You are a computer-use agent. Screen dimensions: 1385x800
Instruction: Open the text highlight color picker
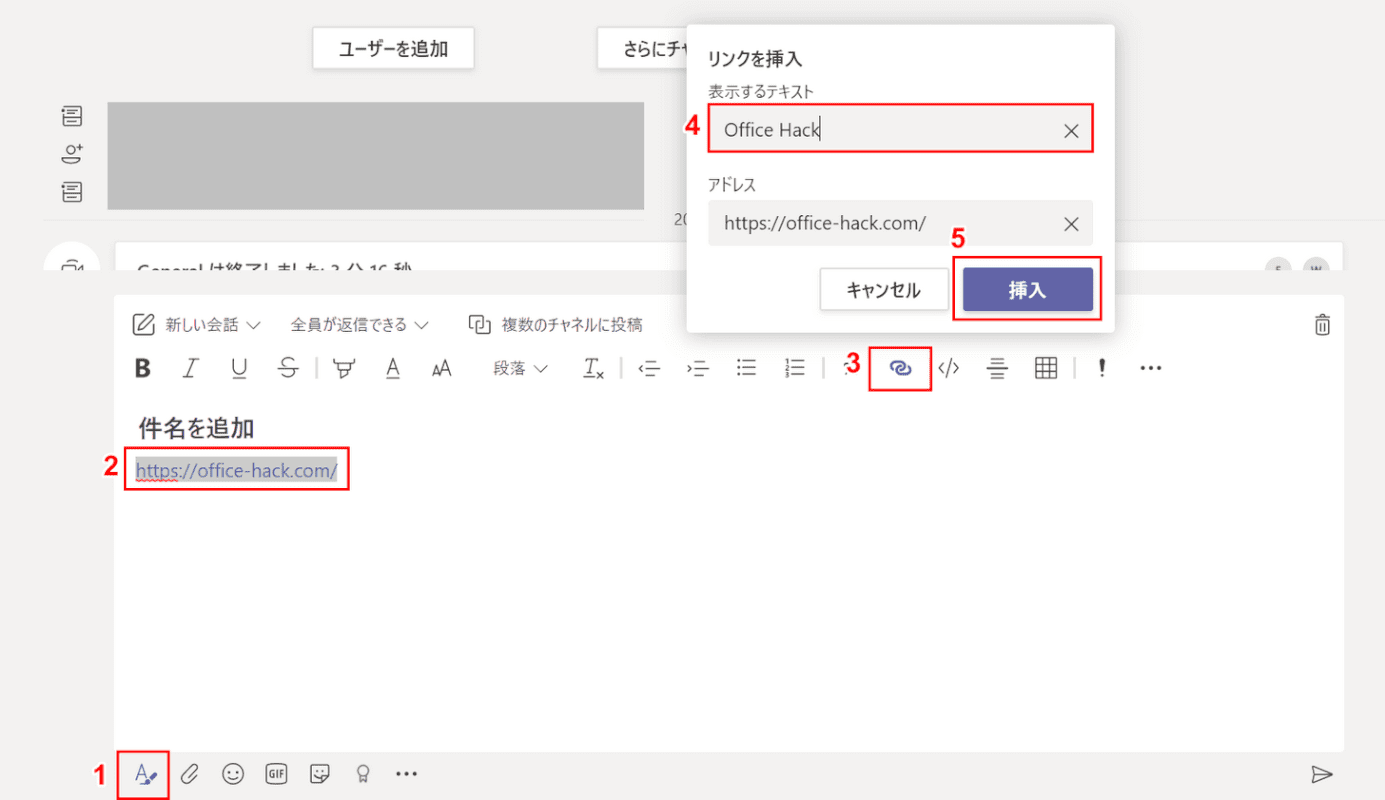click(x=344, y=368)
